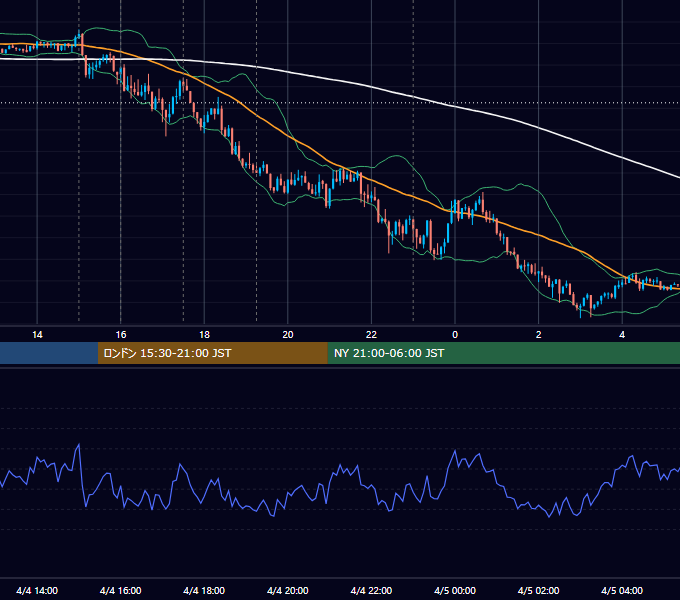This screenshot has height=600, width=680.
Task: Click the 14 hour label on price chart axis
Action: tap(37, 335)
